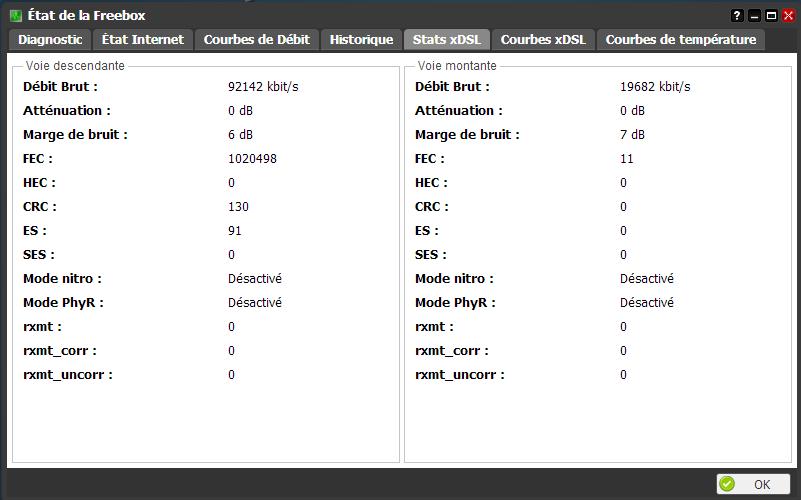Click the green checkmark icon on OK
Screen dimensions: 801x500
727,484
